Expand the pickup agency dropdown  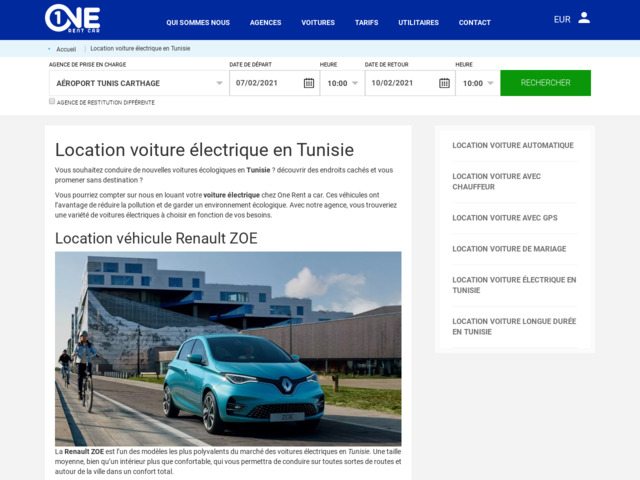tap(139, 83)
